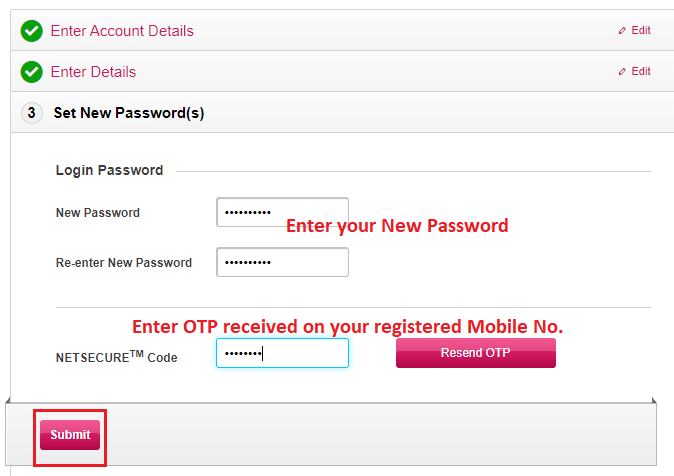The height and width of the screenshot is (476, 674).
Task: Click the Login Password heading
Action: (x=109, y=171)
